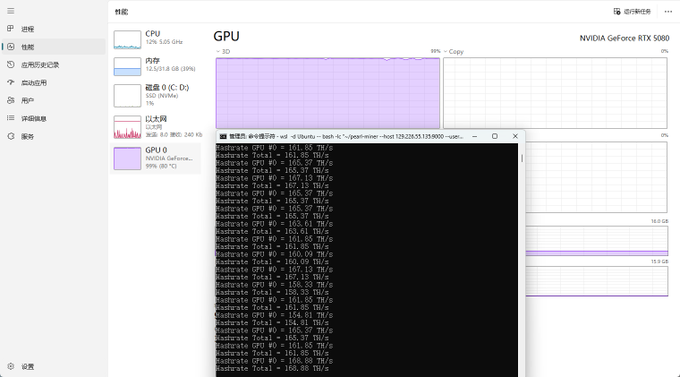Minimize the command prompt window
The width and height of the screenshot is (680, 377).
pyautogui.click(x=475, y=136)
